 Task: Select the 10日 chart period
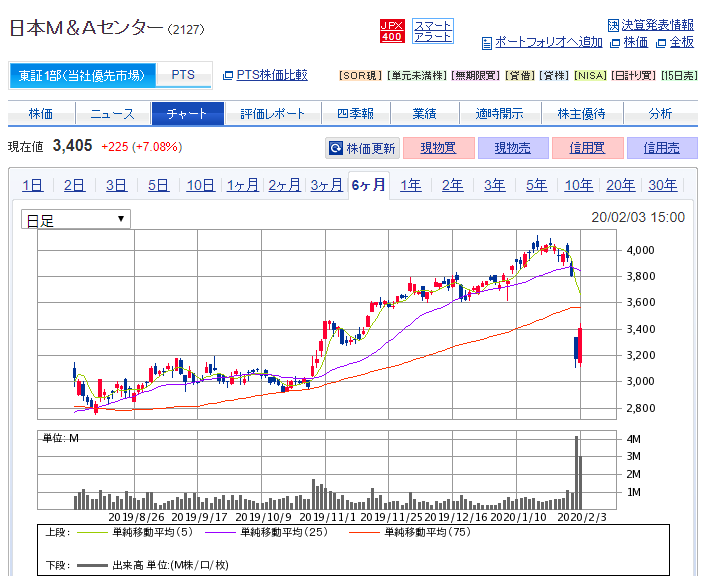click(x=201, y=185)
